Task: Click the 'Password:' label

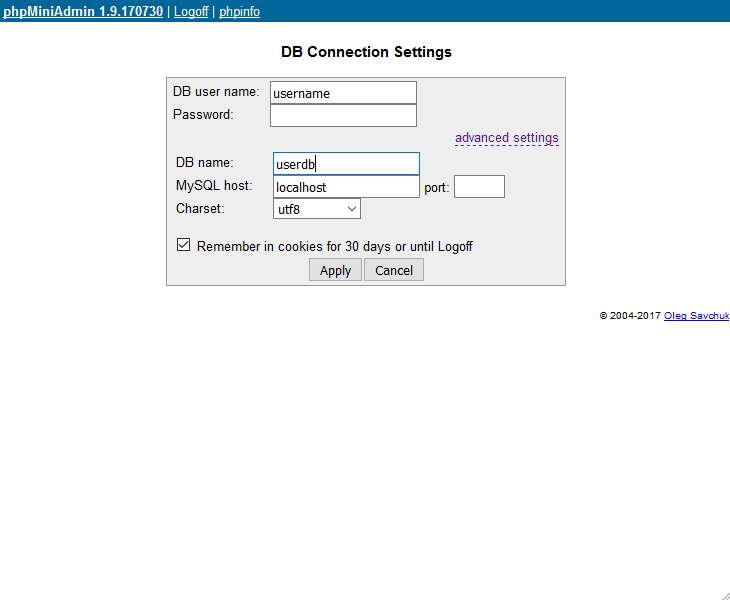Action: click(x=203, y=115)
